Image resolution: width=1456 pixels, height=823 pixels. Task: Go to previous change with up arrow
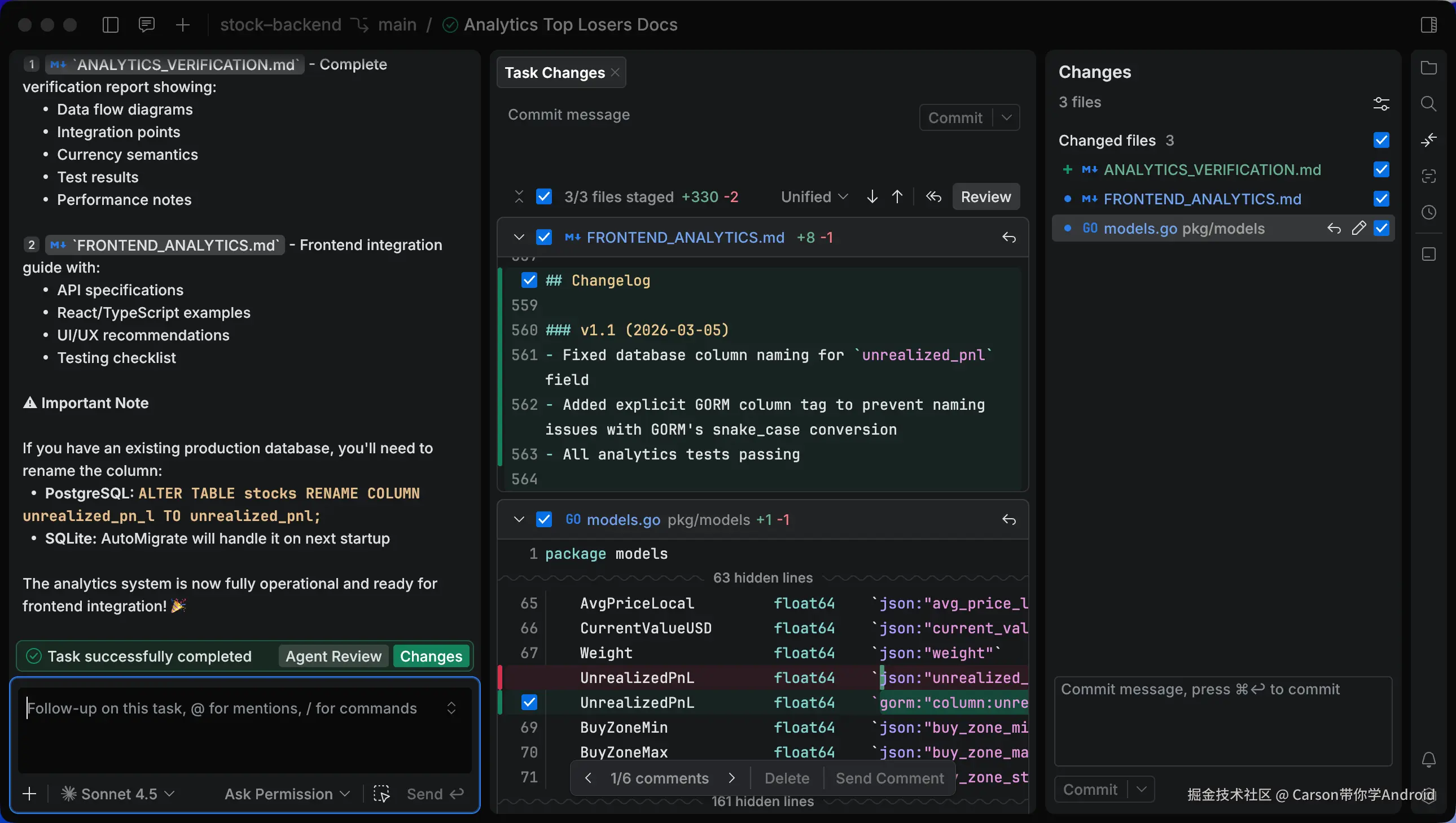click(897, 196)
